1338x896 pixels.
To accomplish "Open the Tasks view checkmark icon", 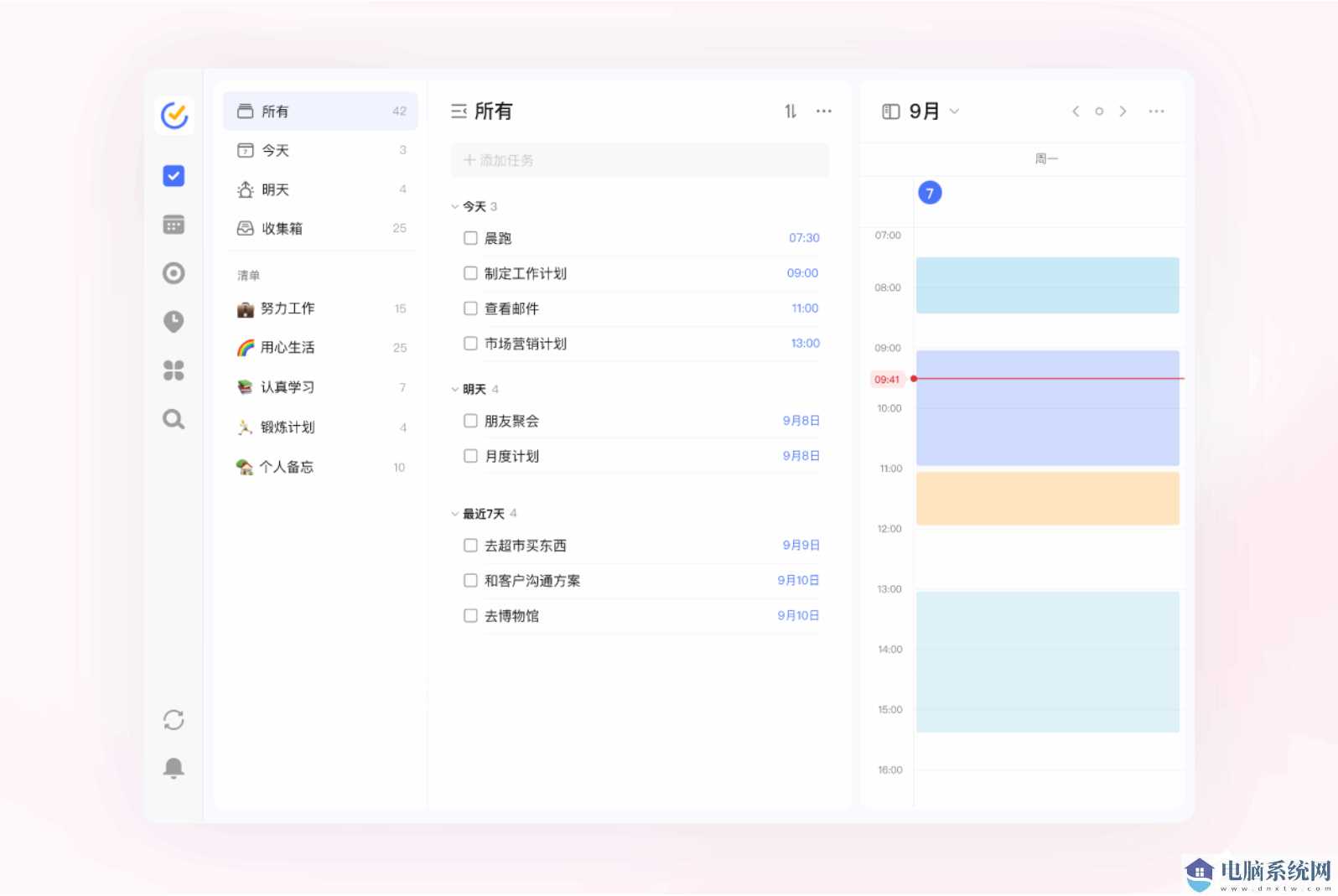I will (174, 176).
